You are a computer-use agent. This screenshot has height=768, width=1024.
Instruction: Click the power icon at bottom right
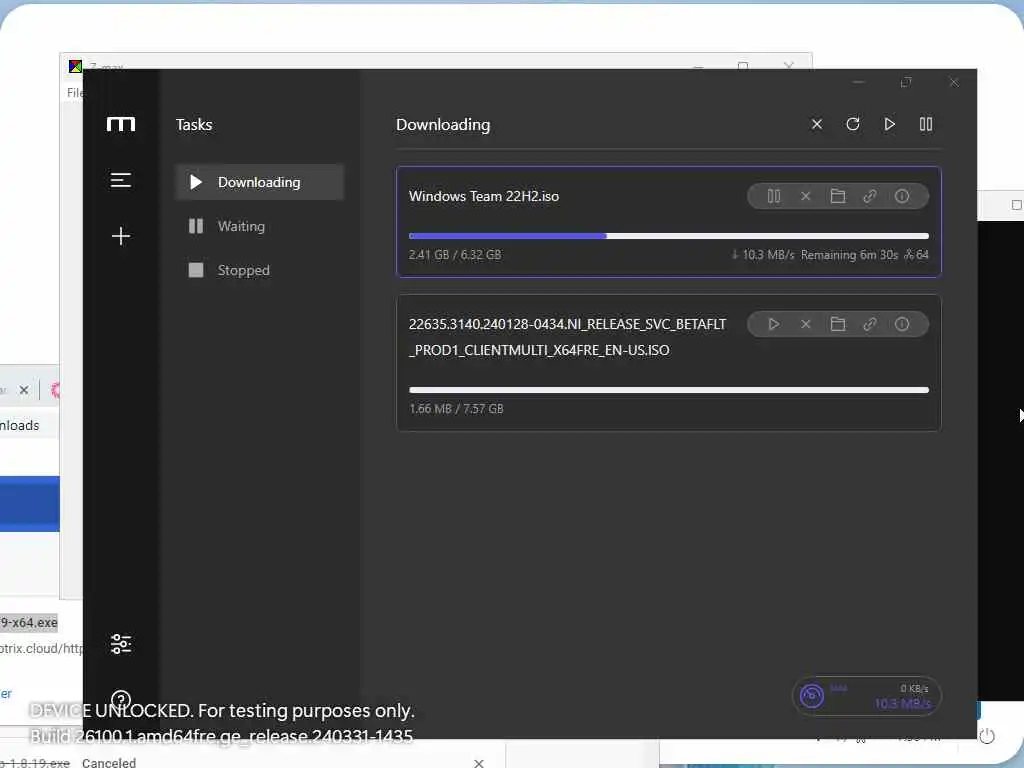987,737
